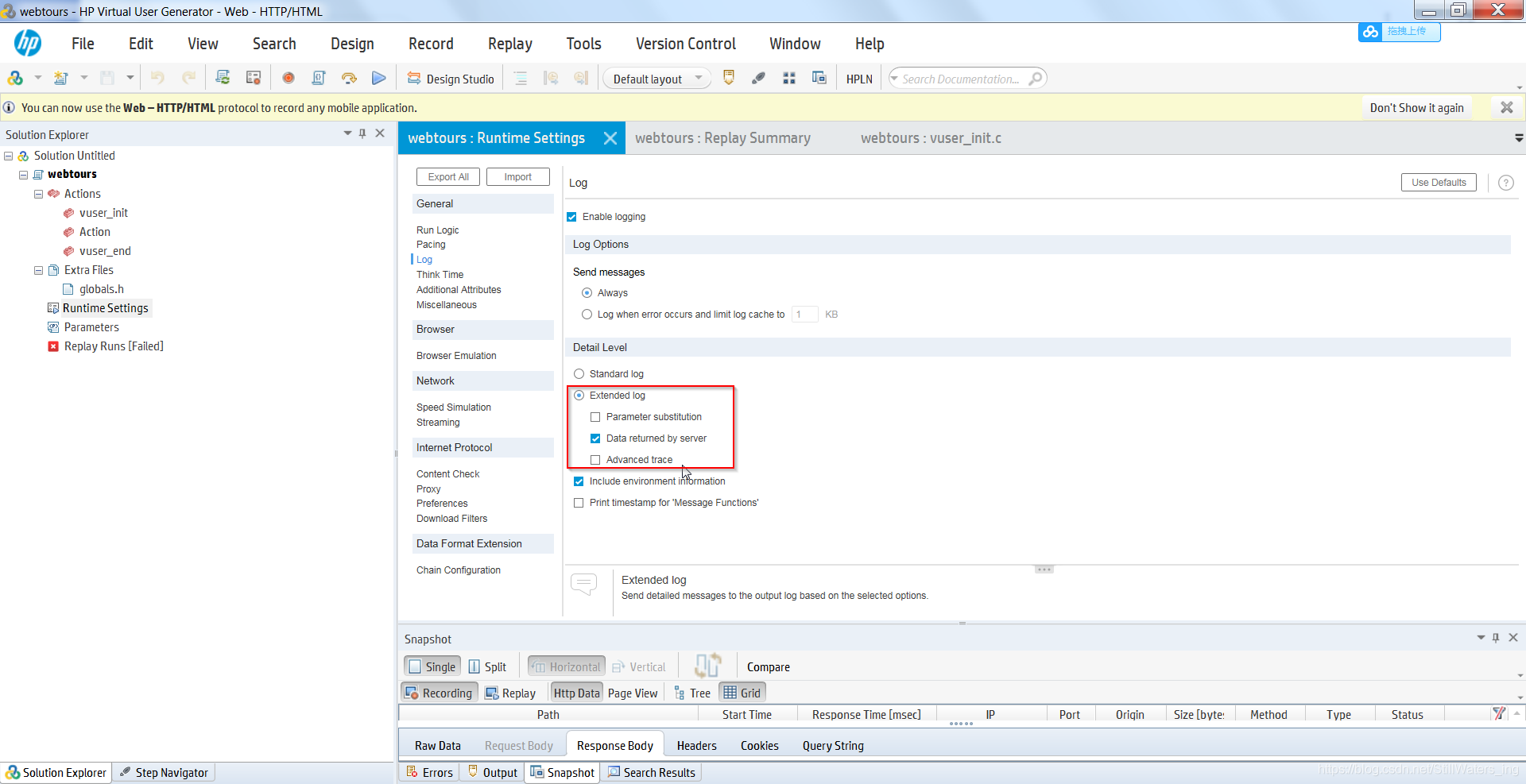Open the Replay menu
The image size is (1526, 784).
coord(510,44)
